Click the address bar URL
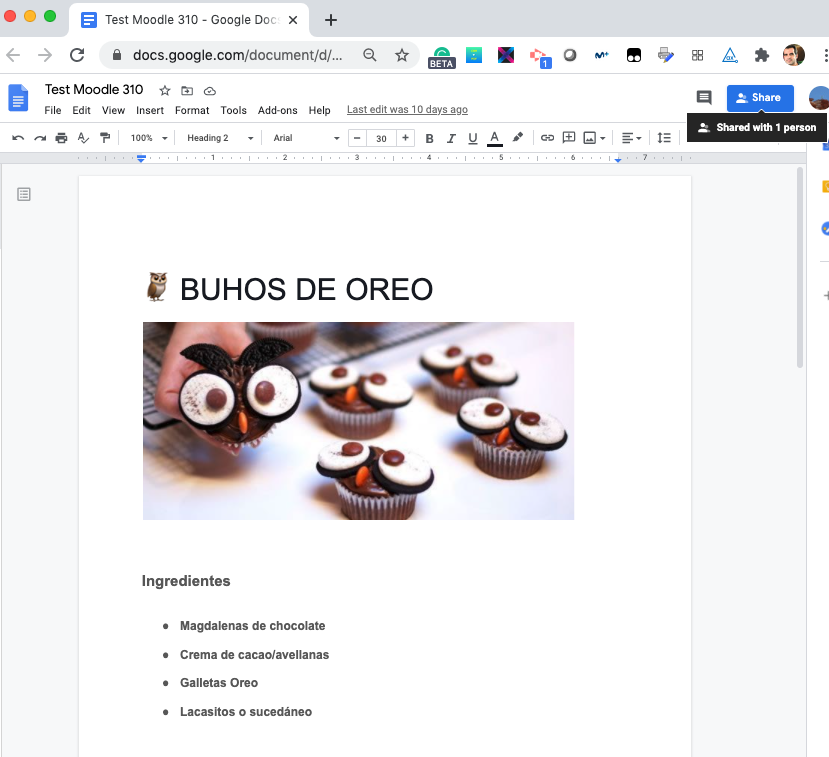829x757 pixels. tap(237, 55)
